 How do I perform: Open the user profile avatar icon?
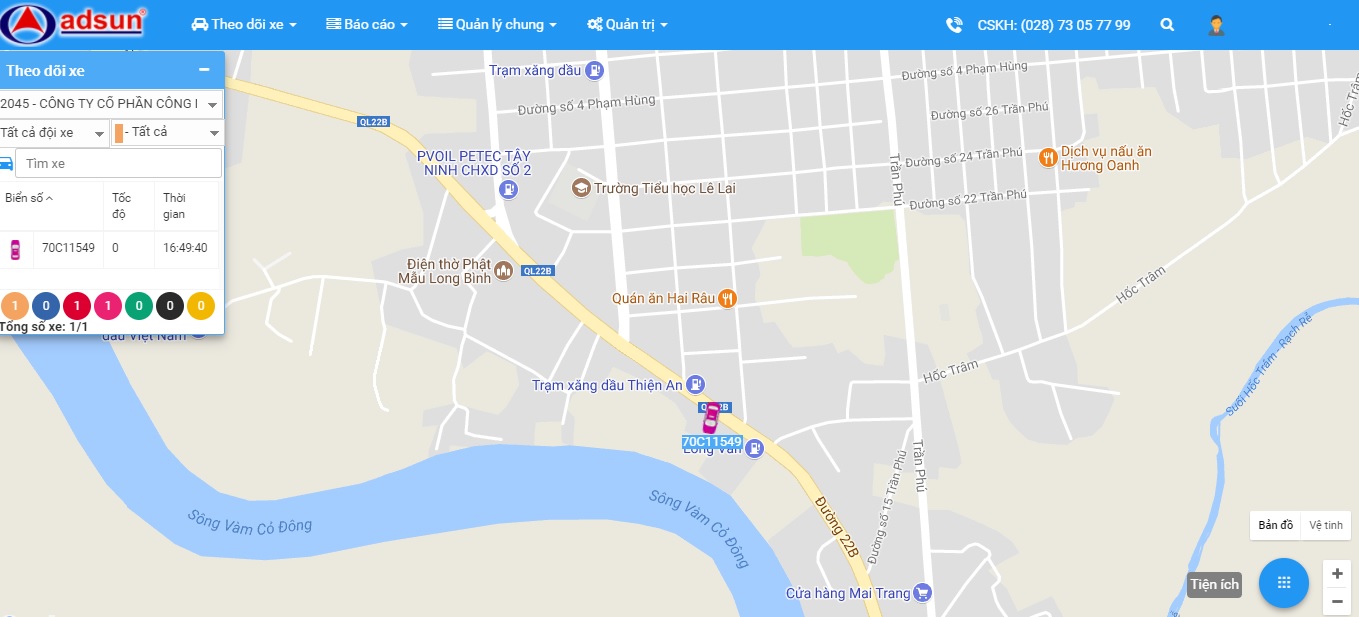[1216, 25]
